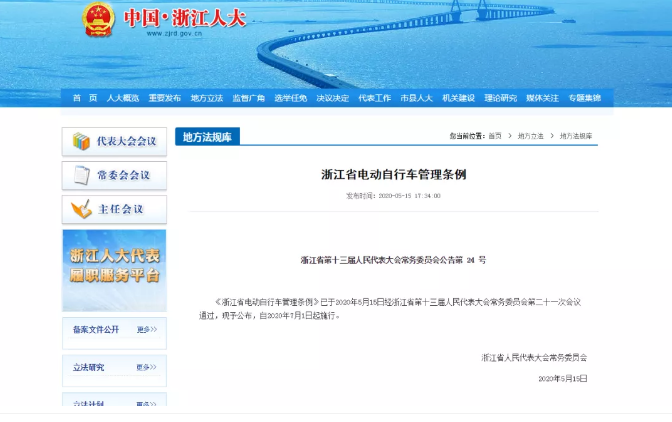Open the 地方立法 navigation menu item
The height and width of the screenshot is (422, 672).
click(207, 98)
